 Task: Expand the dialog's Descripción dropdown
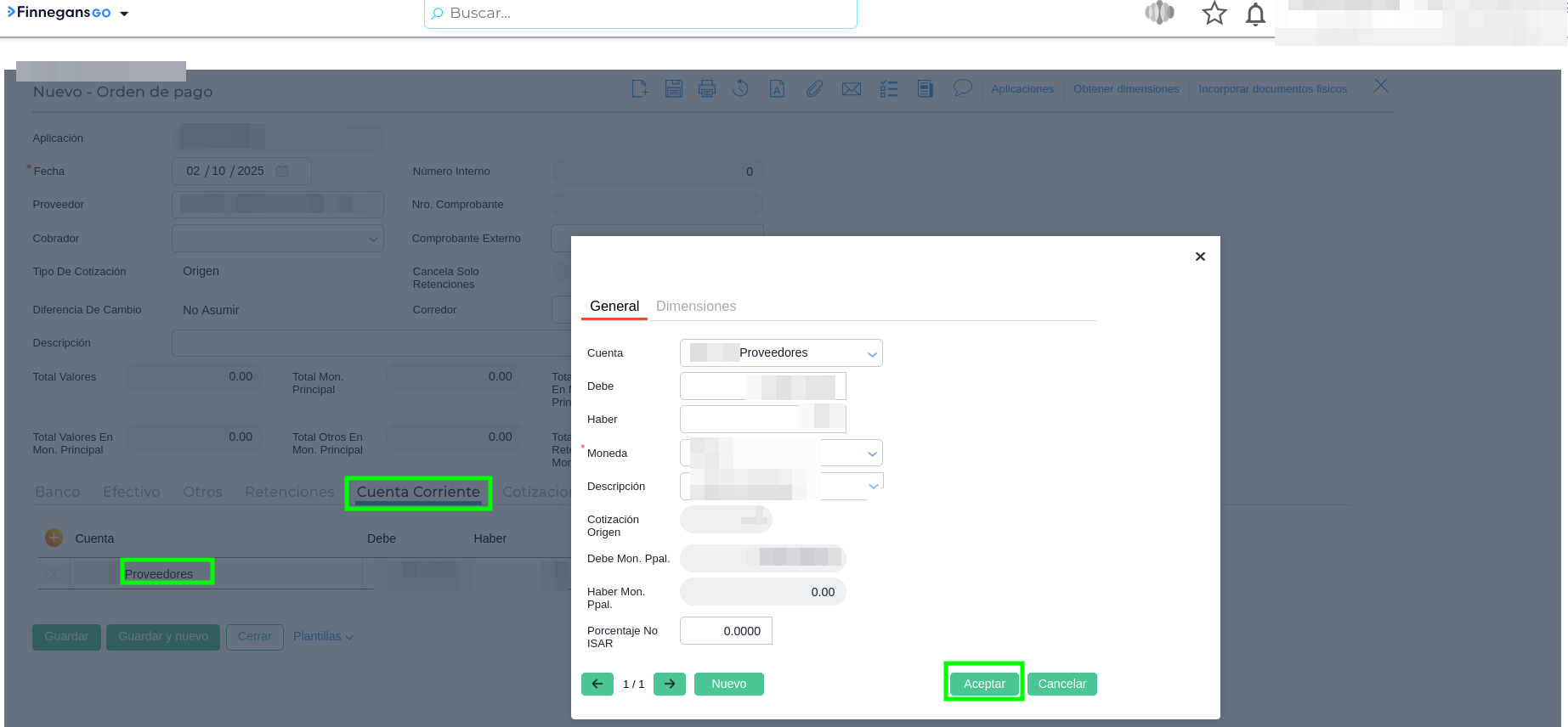[x=873, y=486]
